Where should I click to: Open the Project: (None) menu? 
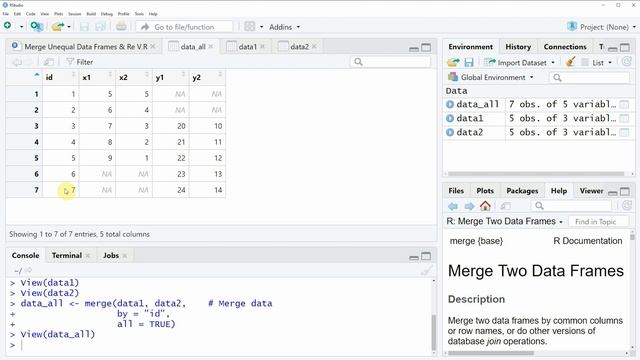click(602, 27)
